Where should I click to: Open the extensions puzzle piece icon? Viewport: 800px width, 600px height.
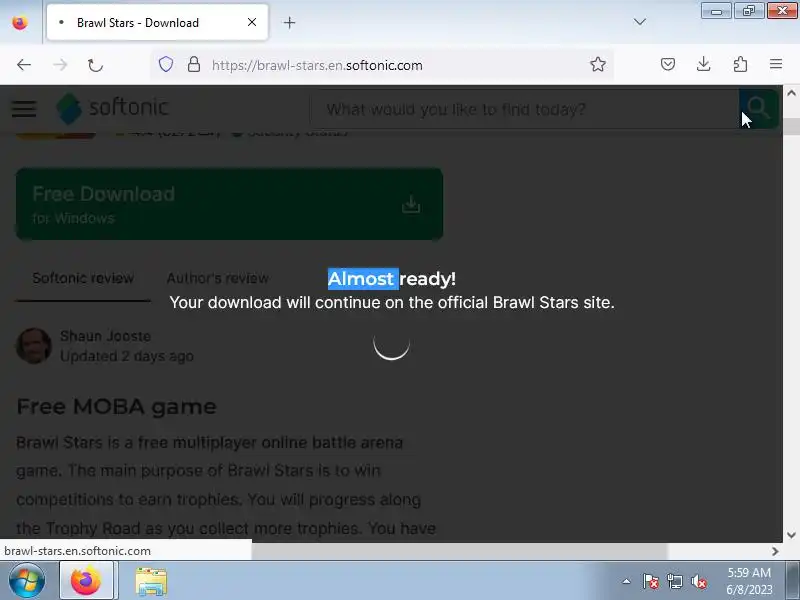tap(740, 64)
